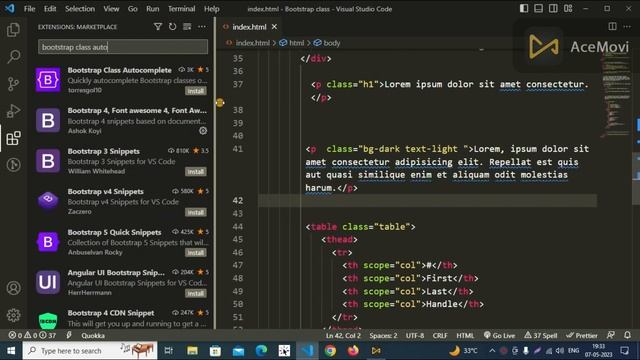Install Bootstrap Class Autocomplete extension
Screen dimensions: 640x360
click(x=196, y=91)
